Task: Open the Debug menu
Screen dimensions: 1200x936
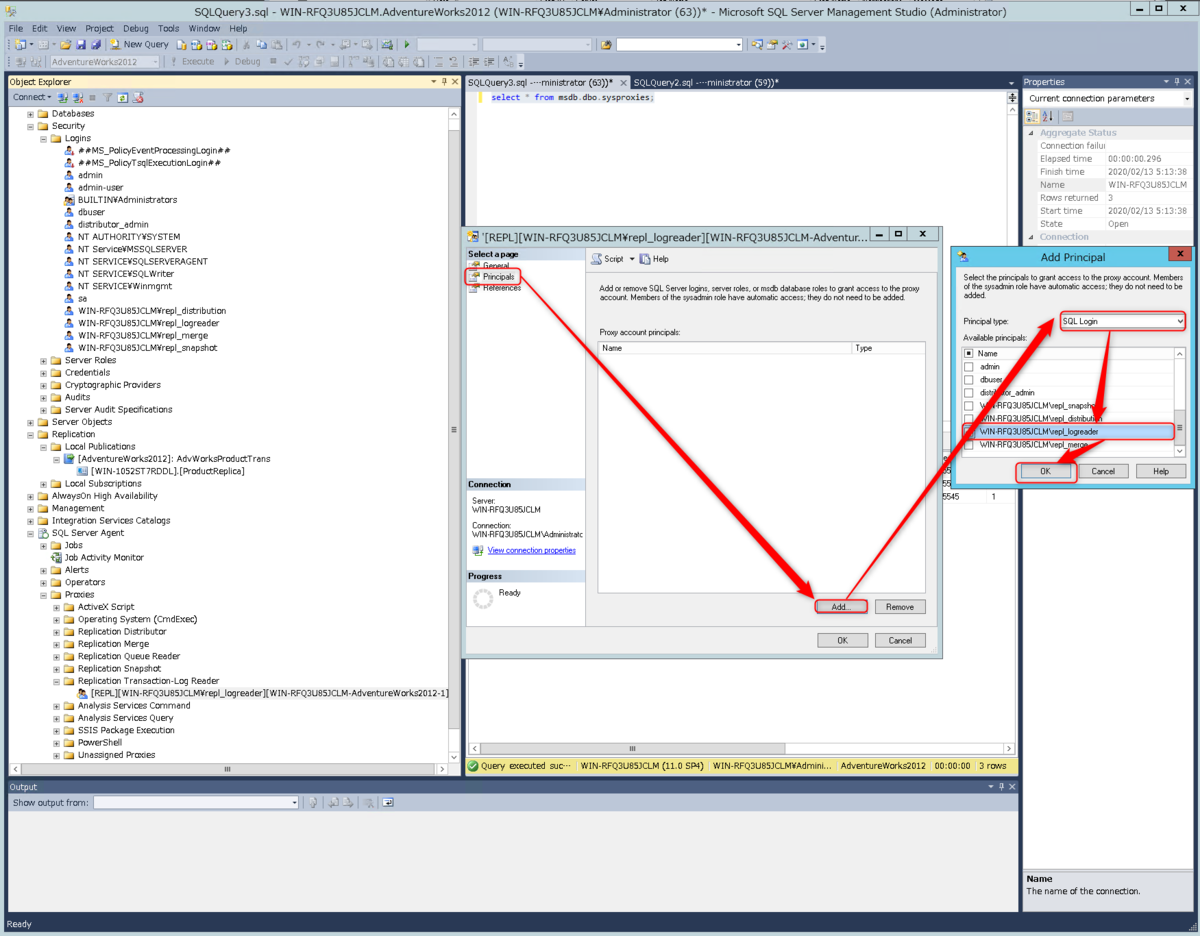Action: point(136,29)
